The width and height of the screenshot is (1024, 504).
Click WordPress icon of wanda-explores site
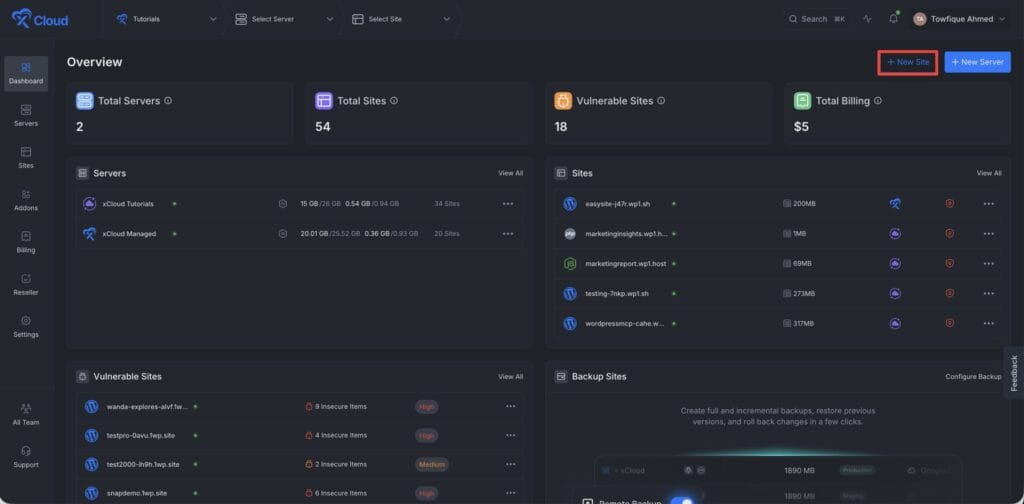click(x=91, y=407)
